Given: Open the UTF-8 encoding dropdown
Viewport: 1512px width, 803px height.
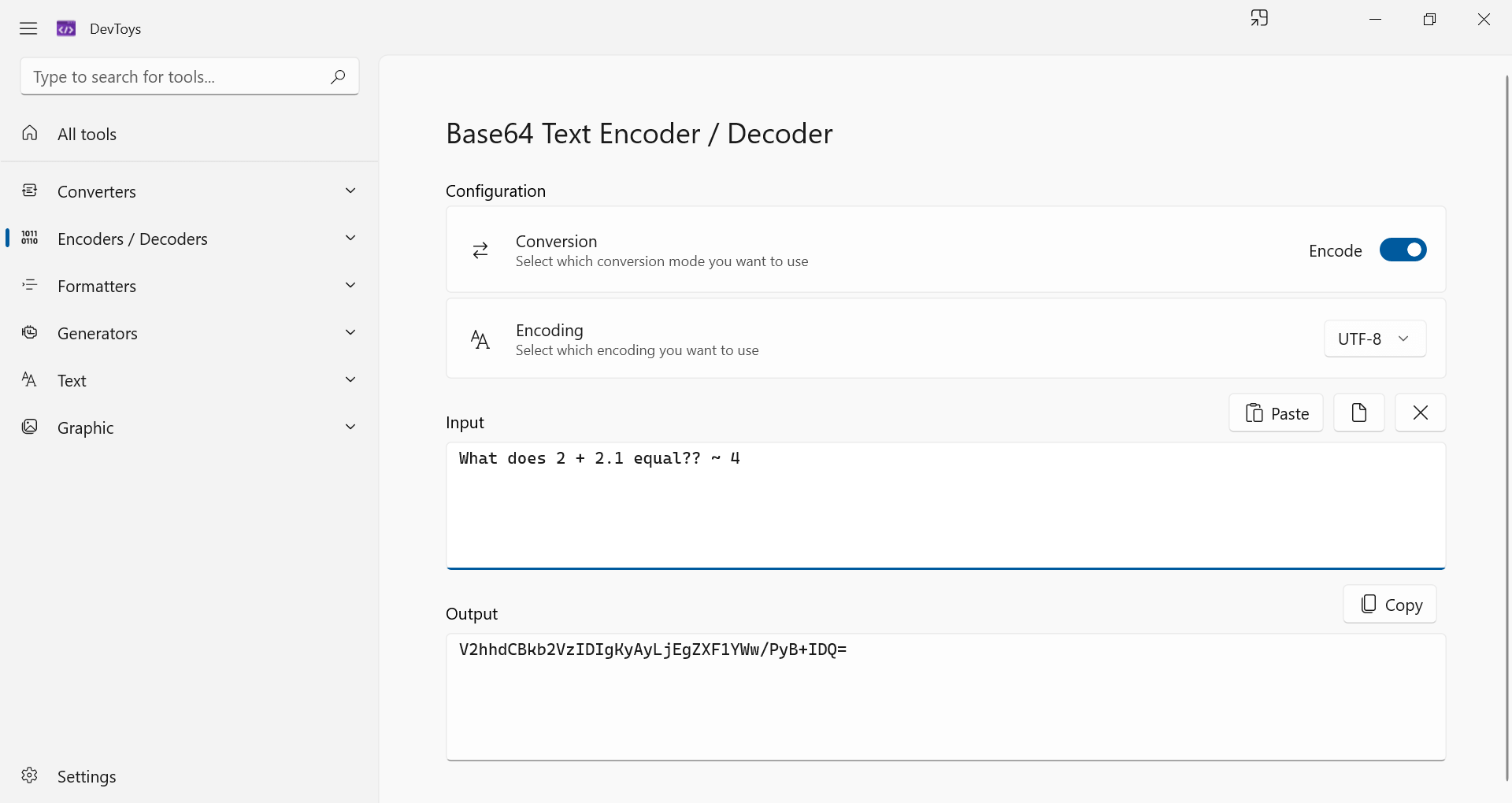Looking at the screenshot, I should (1374, 339).
